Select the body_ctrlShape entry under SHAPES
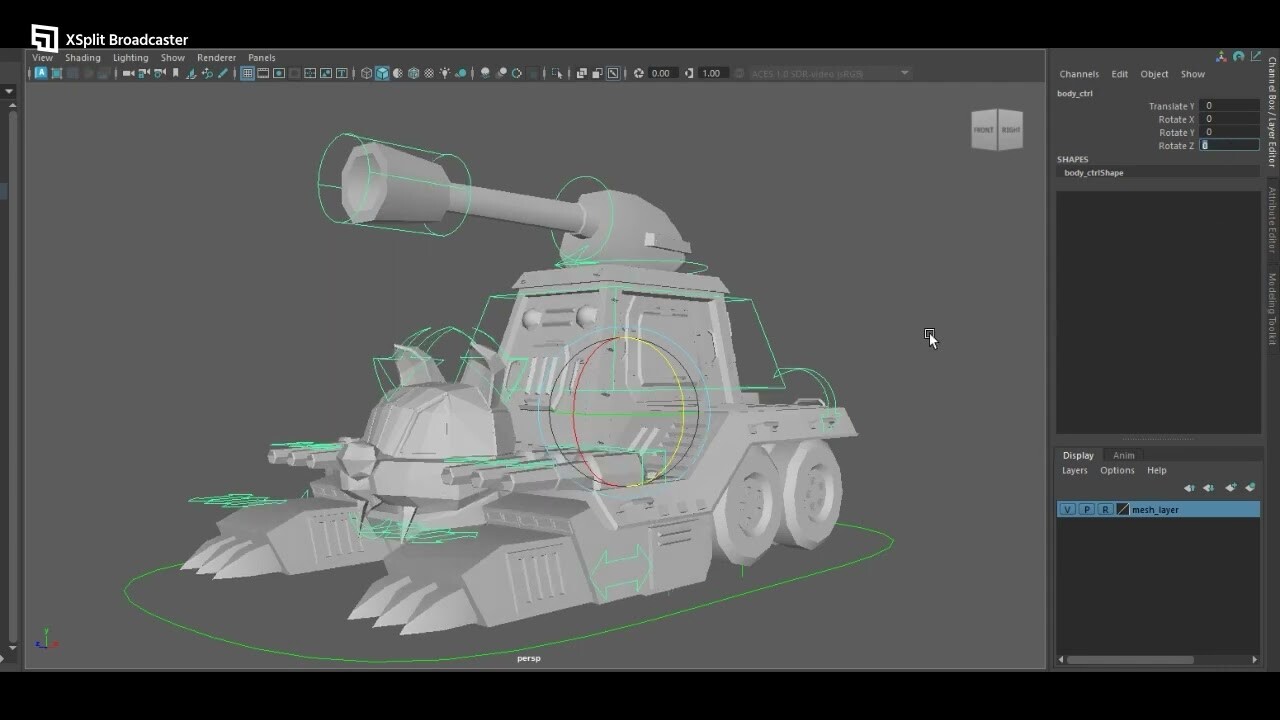 [x=1092, y=172]
